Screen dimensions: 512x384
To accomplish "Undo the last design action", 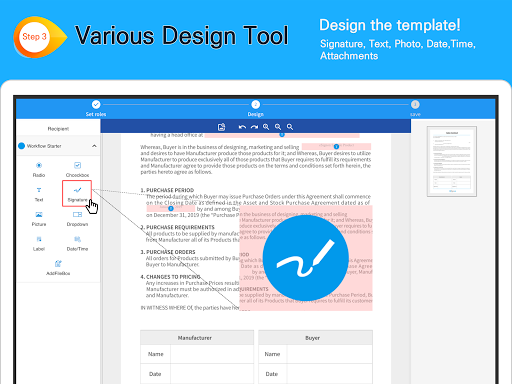I will coord(242,127).
